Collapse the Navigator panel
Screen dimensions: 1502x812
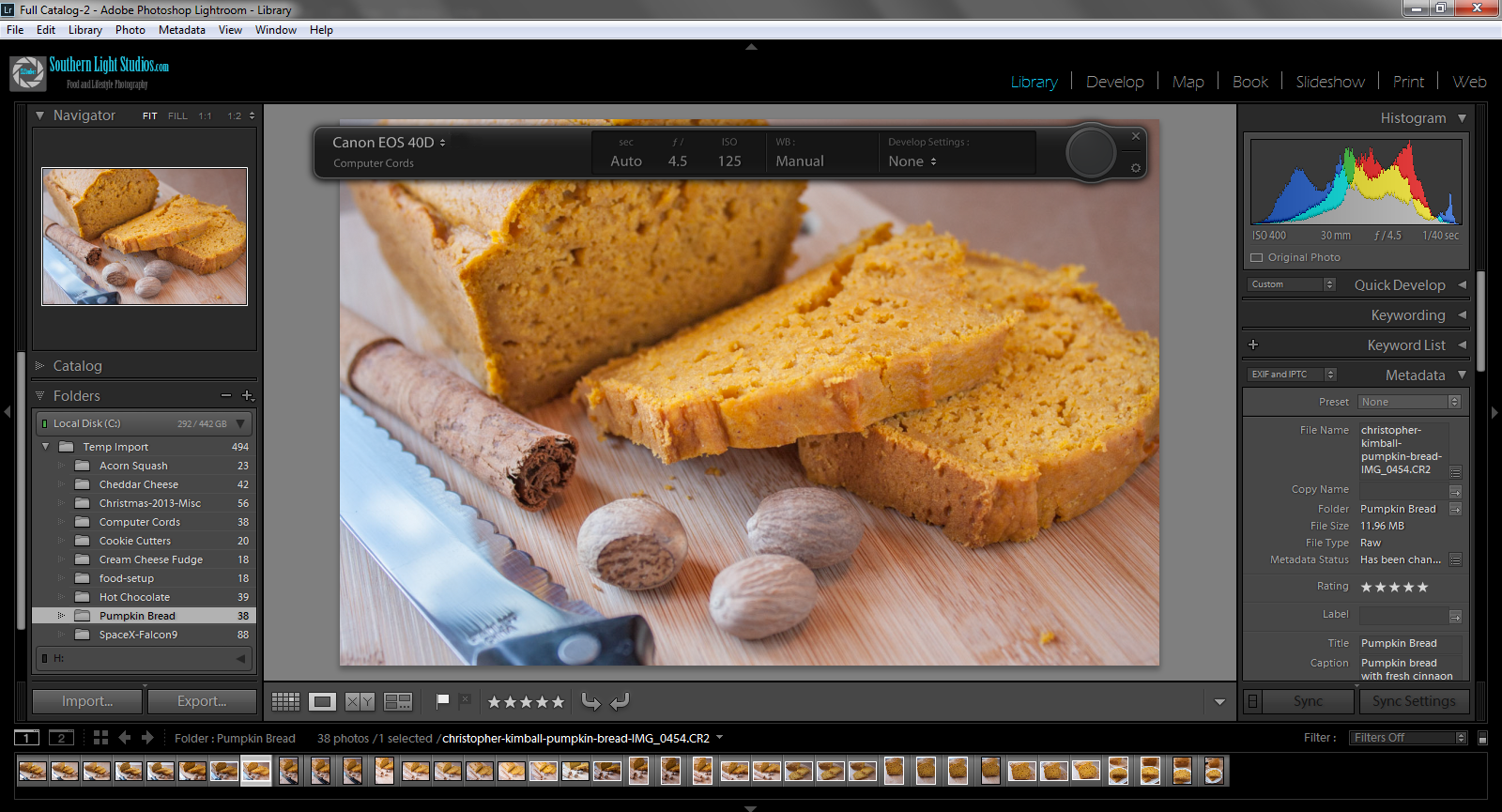coord(39,115)
